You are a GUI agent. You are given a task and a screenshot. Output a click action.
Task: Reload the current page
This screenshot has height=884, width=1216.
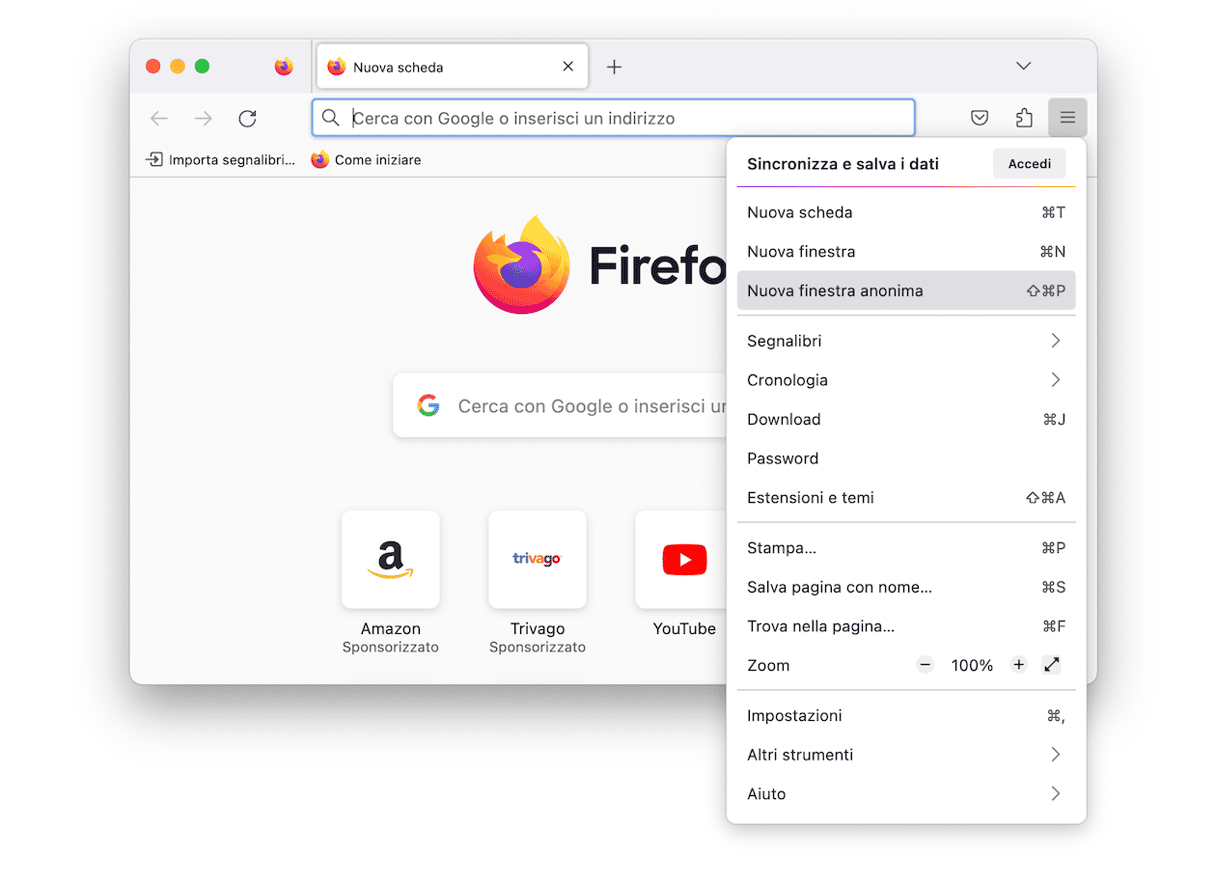click(x=247, y=118)
